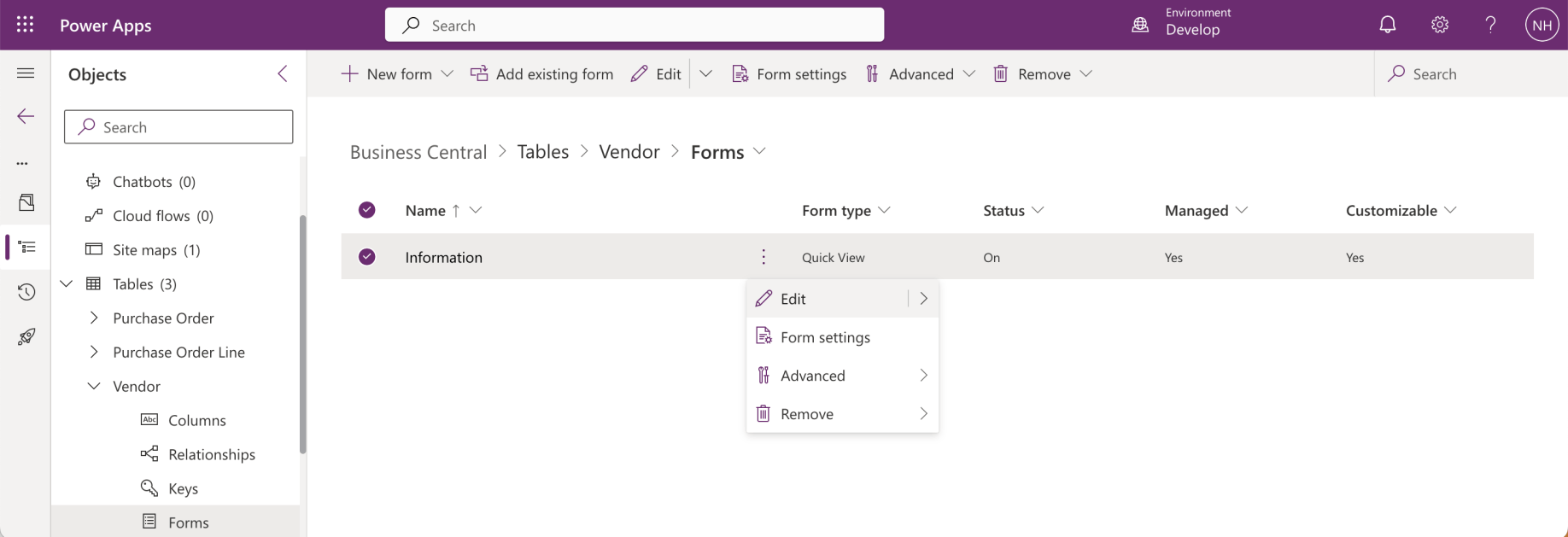Open the settings gear in header
Screen dimensions: 1568x537
1440,25
